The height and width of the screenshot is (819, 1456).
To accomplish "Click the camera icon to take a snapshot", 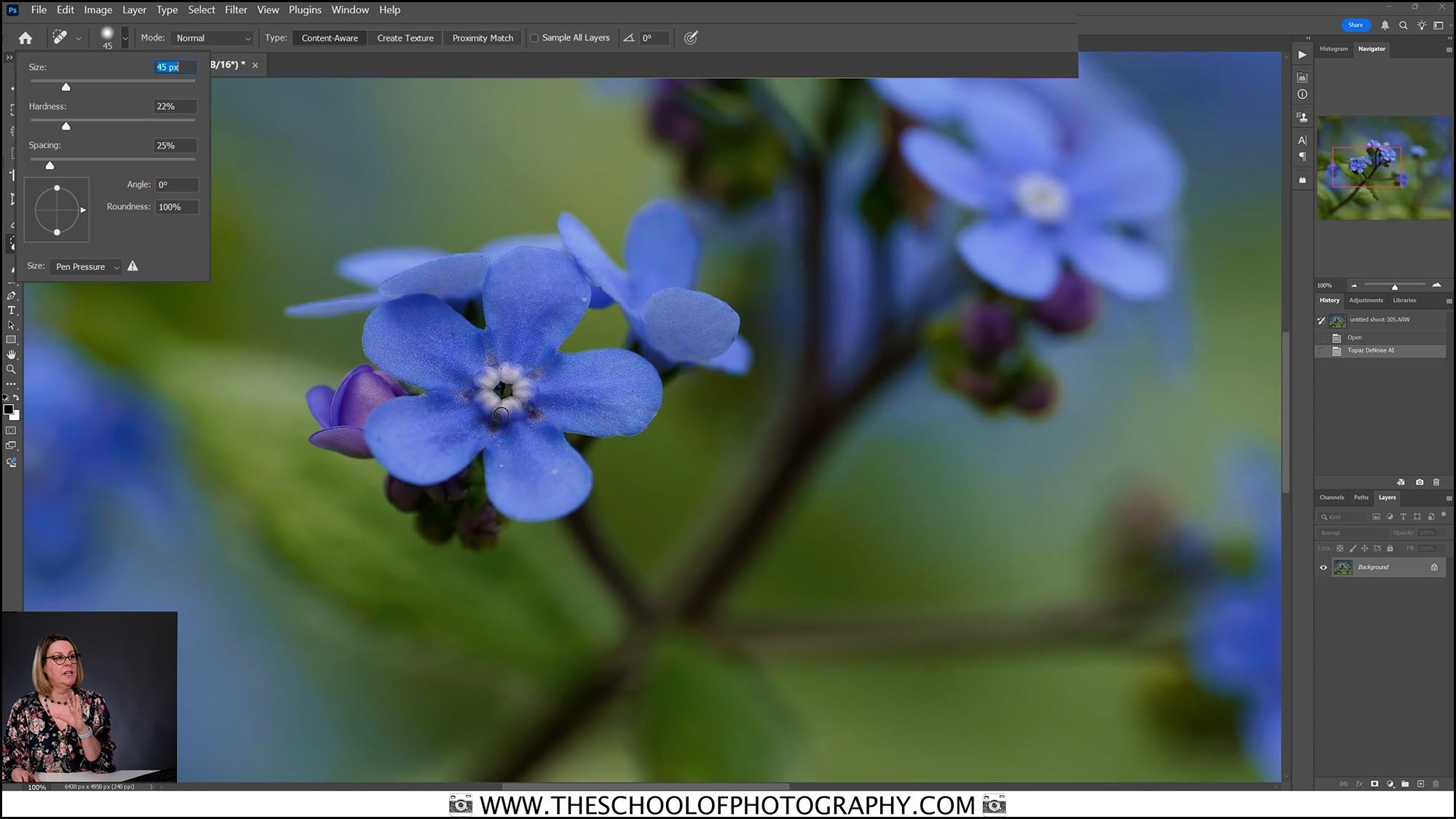I will coord(1419,482).
